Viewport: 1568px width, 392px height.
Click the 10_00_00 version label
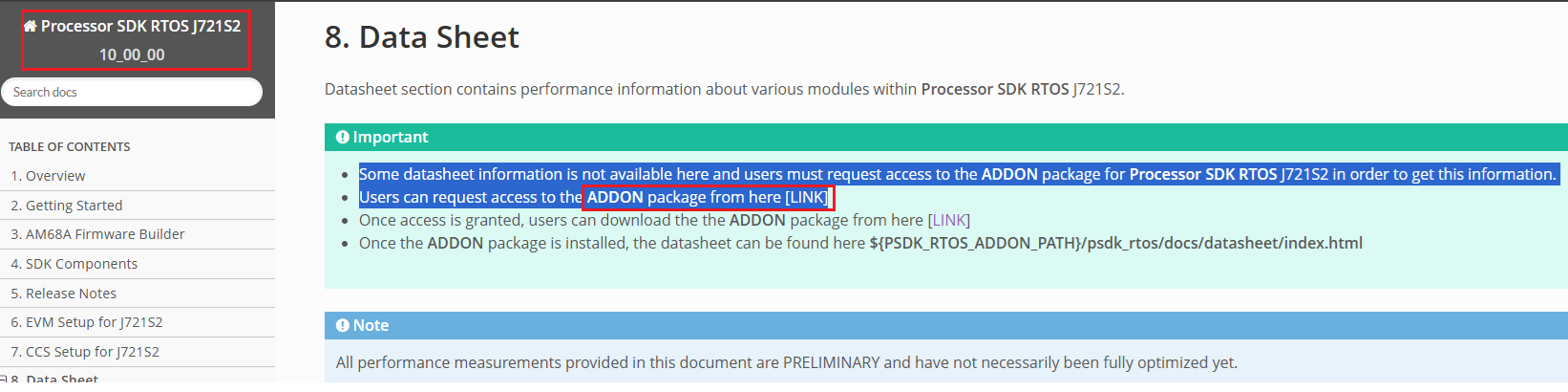tap(132, 54)
